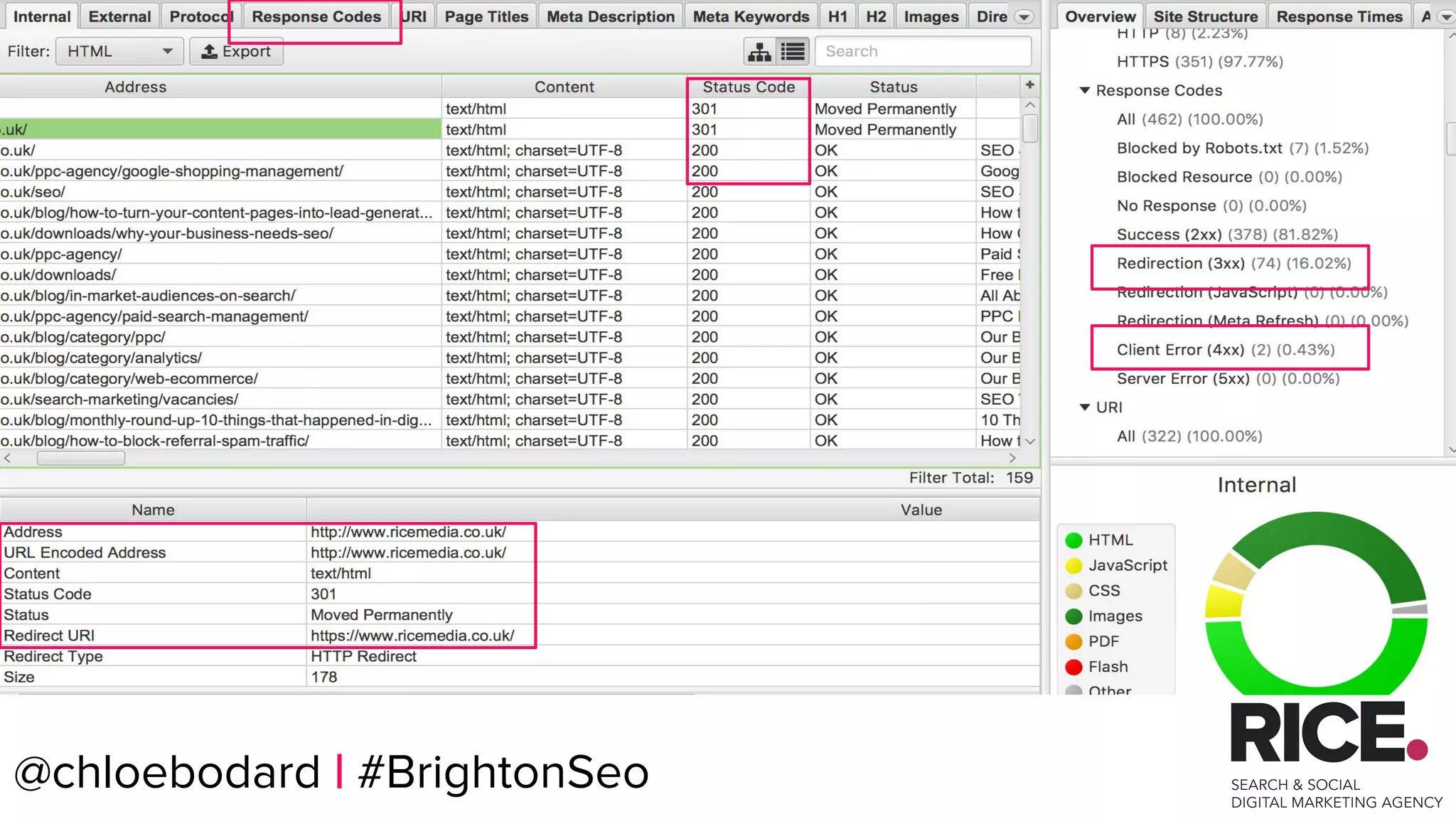1456x819 pixels.
Task: Click the horizontal scrollbar thumb under the table
Action: pos(81,459)
